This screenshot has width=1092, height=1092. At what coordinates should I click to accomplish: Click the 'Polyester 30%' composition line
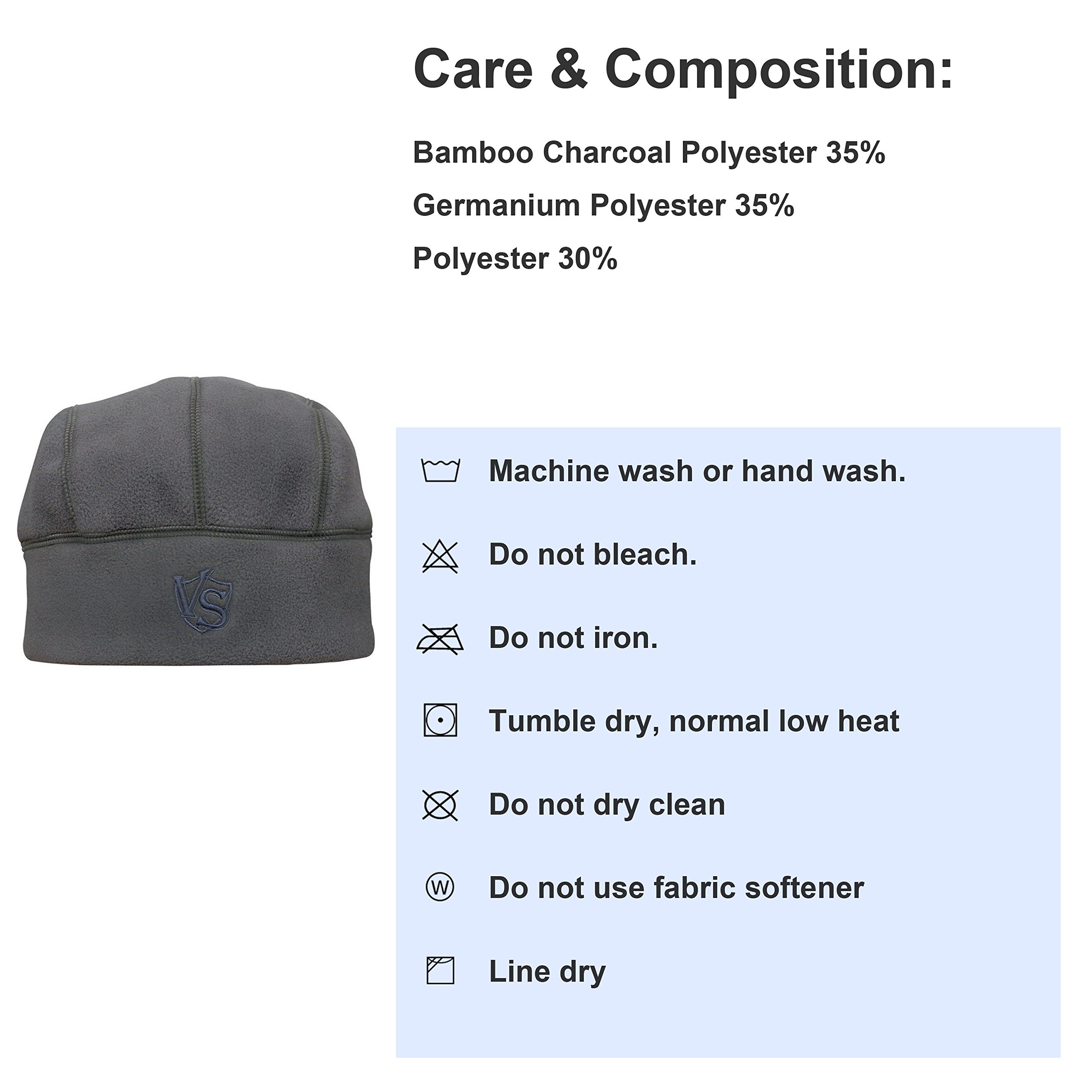coord(514,258)
